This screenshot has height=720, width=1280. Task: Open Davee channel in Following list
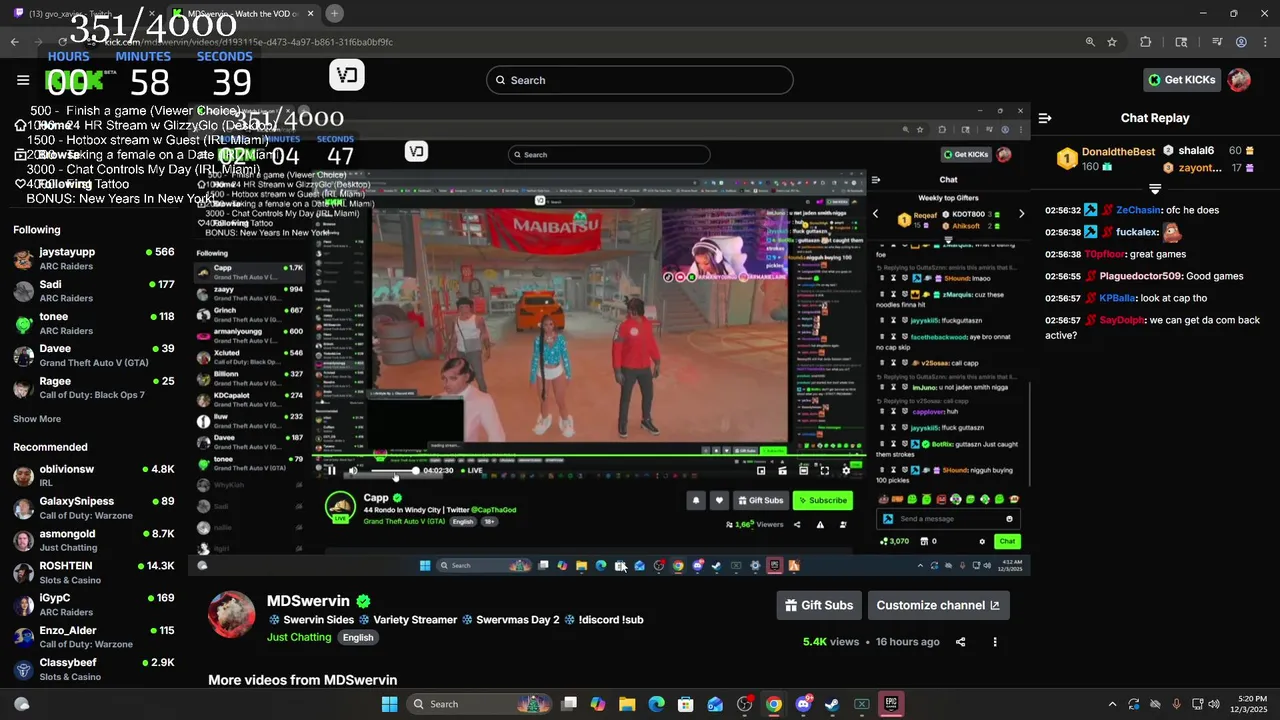(x=94, y=355)
